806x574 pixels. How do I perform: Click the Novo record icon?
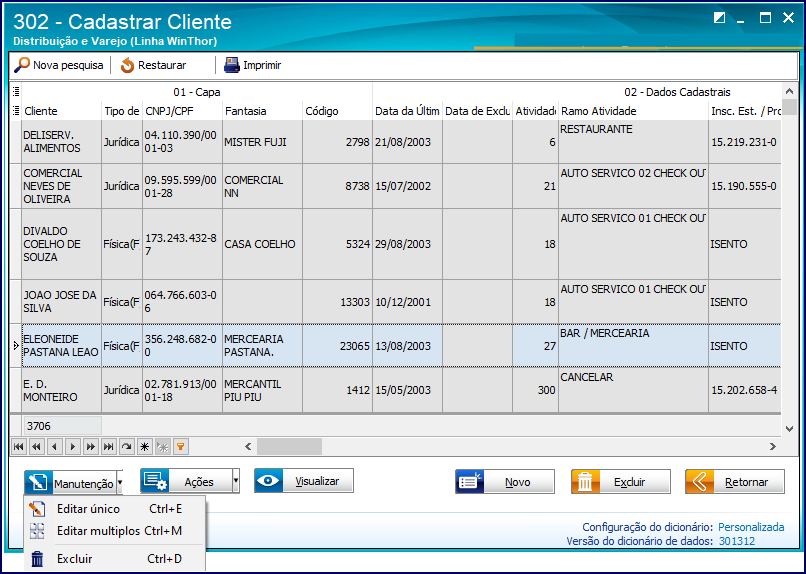click(469, 482)
